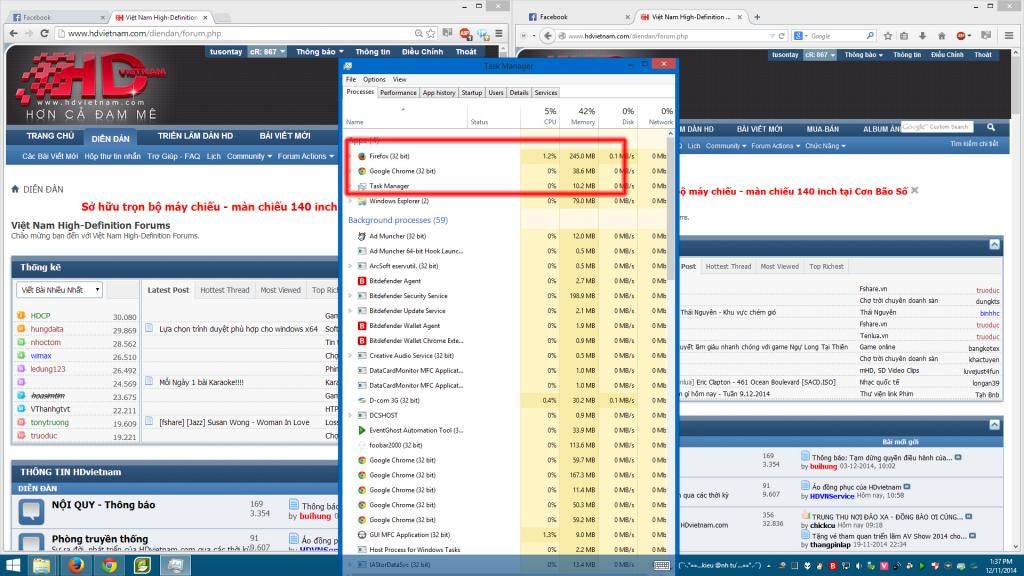Click the site search magnifier in Firefox page
The image size is (1024, 576).
click(991, 127)
